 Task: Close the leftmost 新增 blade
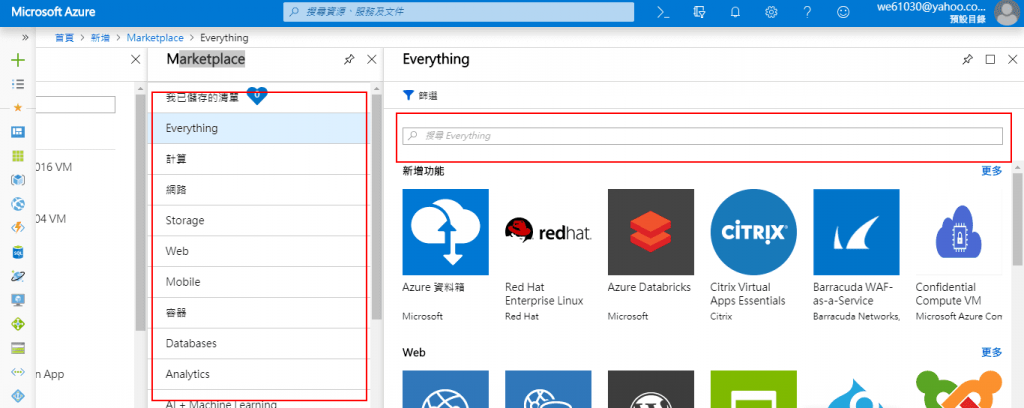pyautogui.click(x=136, y=59)
